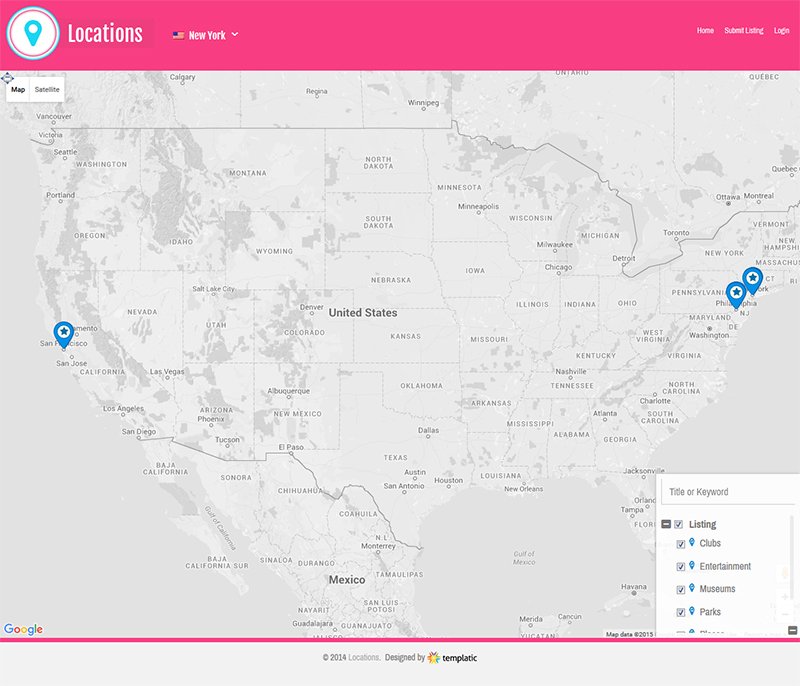This screenshot has width=800, height=686.
Task: Uncheck the Entertainment category checkbox
Action: pyautogui.click(x=681, y=567)
